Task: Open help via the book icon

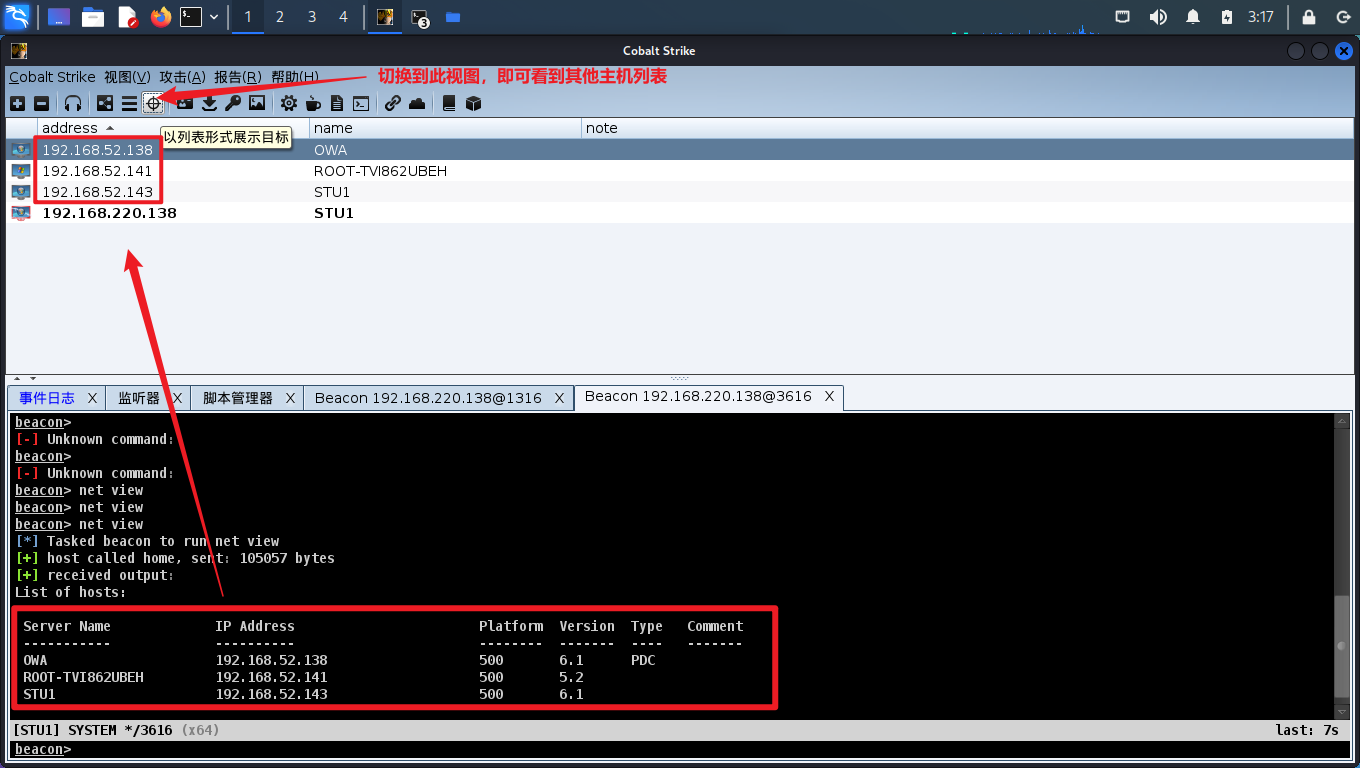Action: [449, 103]
